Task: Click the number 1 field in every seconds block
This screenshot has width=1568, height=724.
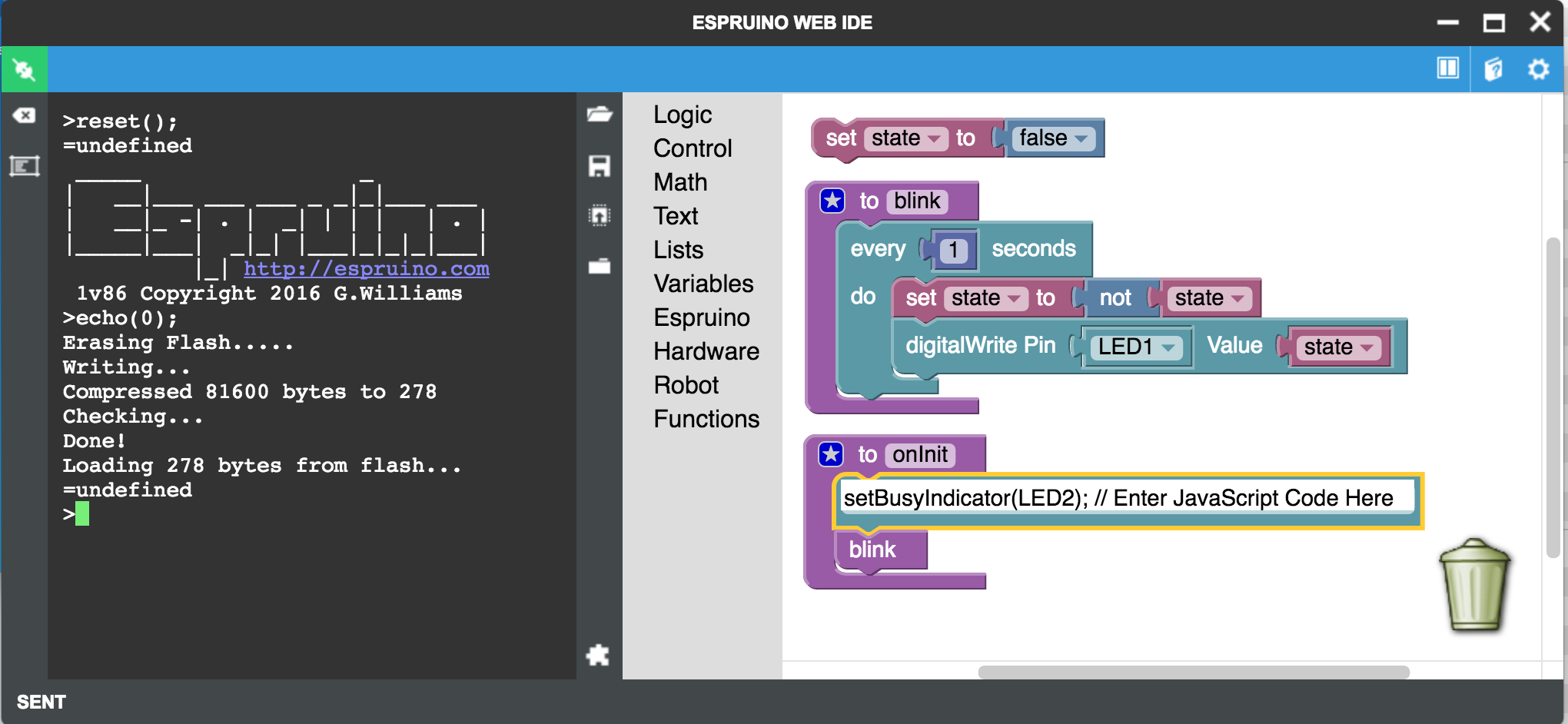Action: click(x=953, y=251)
